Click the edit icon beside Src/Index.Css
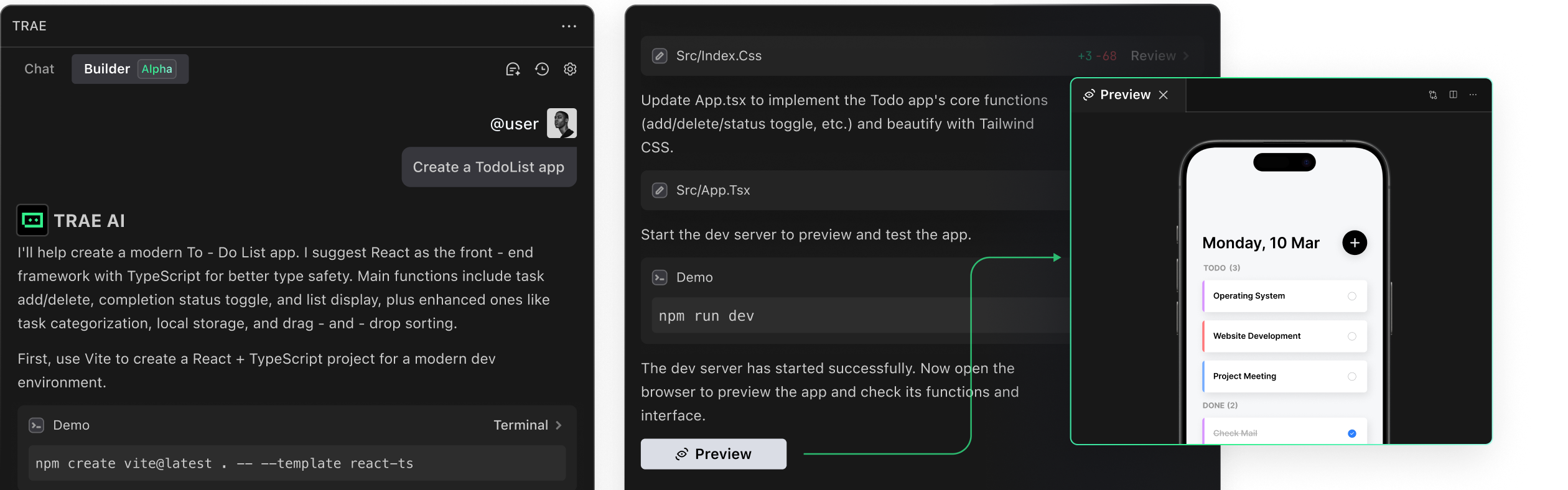This screenshot has height=490, width=1568. 660,56
